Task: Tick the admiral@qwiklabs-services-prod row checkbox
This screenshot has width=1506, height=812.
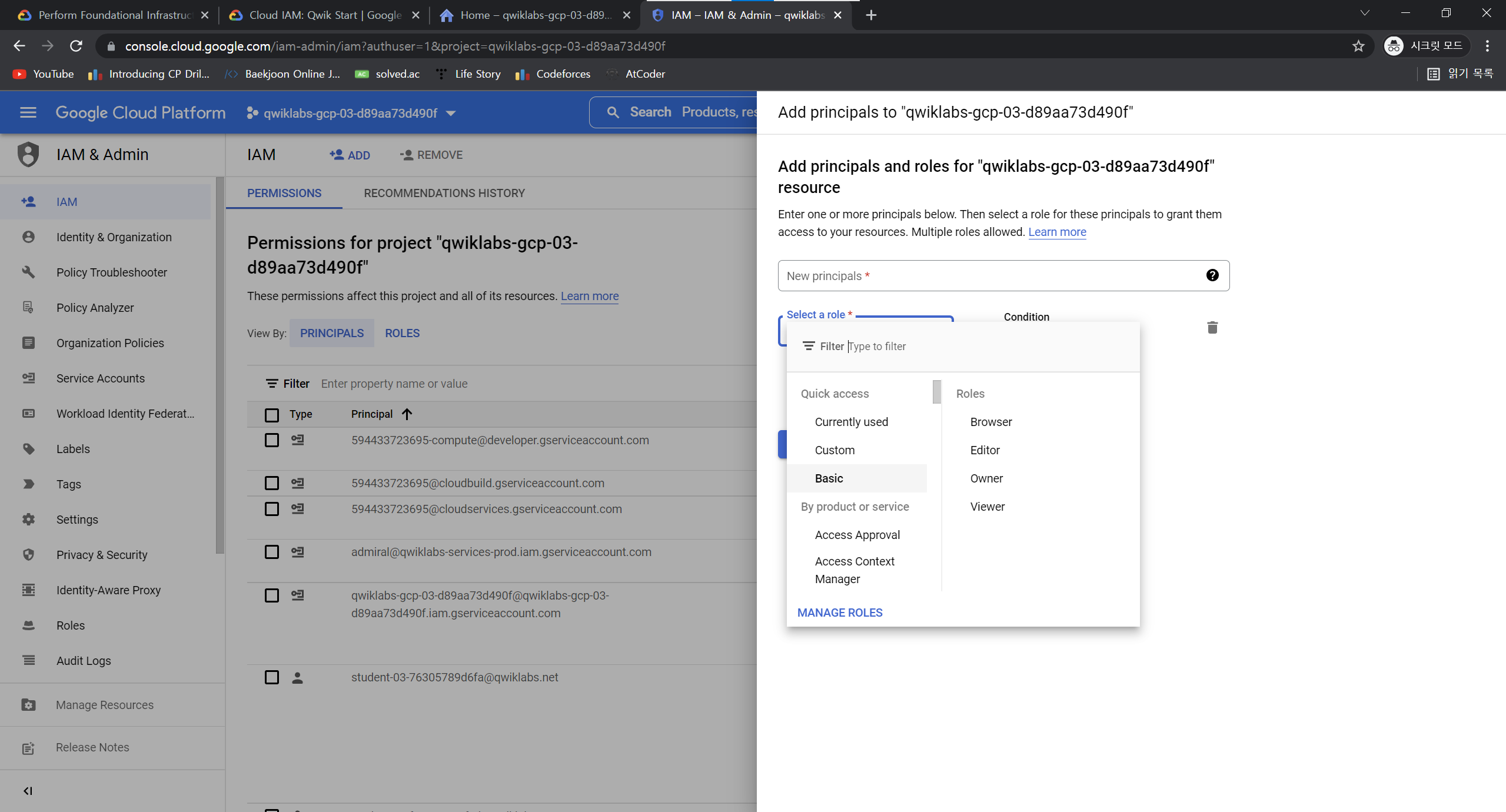Action: tap(271, 552)
